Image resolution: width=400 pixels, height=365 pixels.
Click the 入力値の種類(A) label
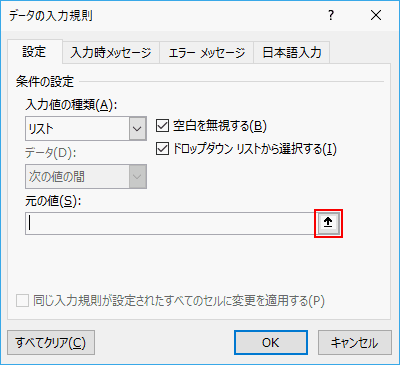pyautogui.click(x=71, y=105)
